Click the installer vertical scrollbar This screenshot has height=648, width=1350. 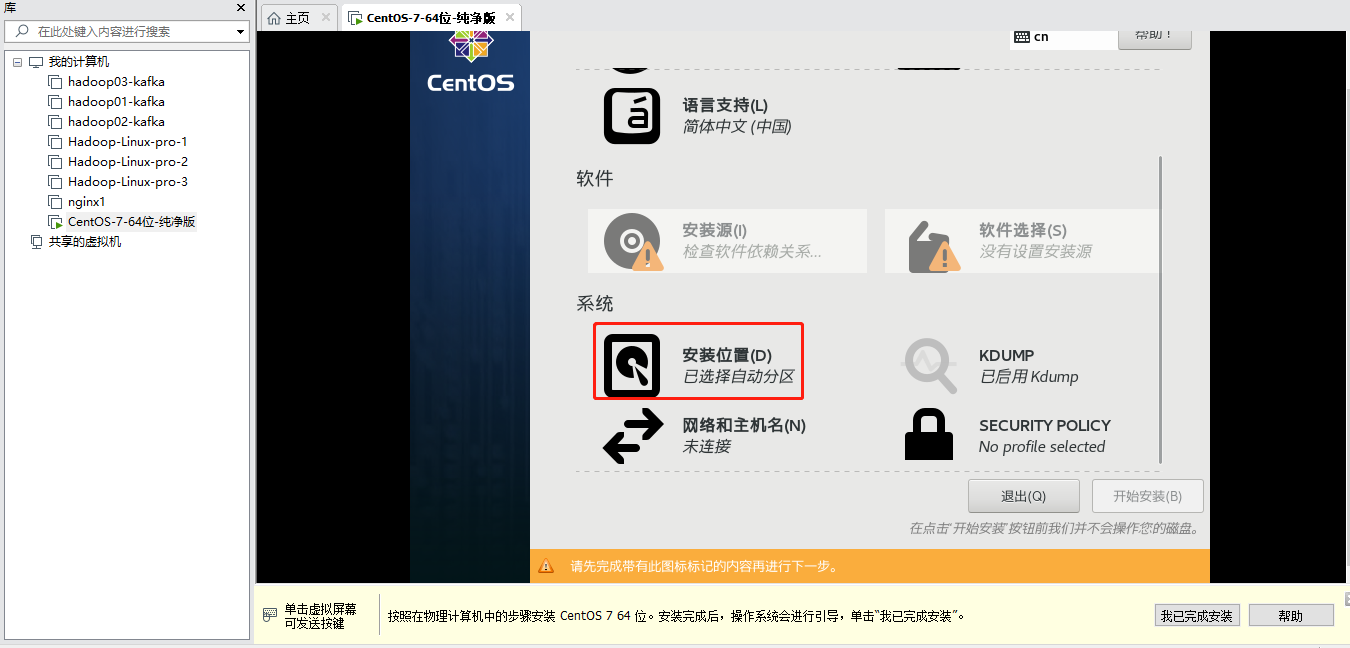pos(1161,309)
